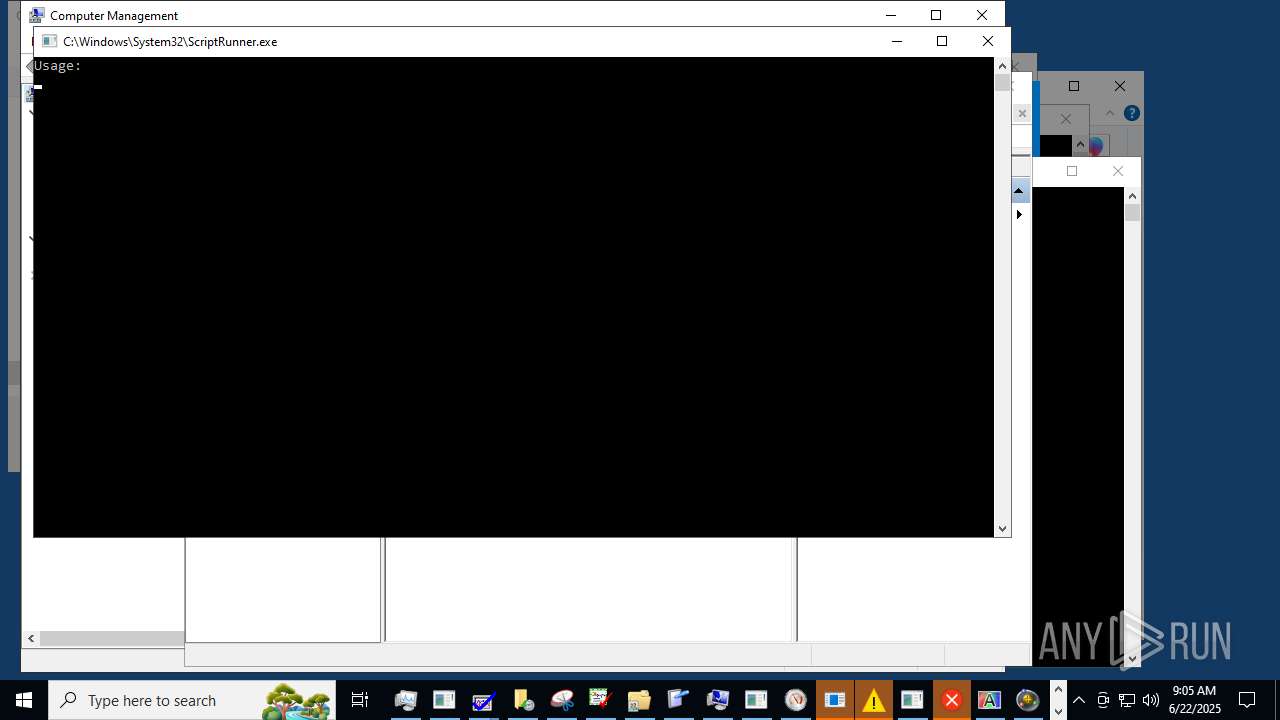Open the volume speaker tray icon
This screenshot has height=720, width=1280.
click(1151, 700)
